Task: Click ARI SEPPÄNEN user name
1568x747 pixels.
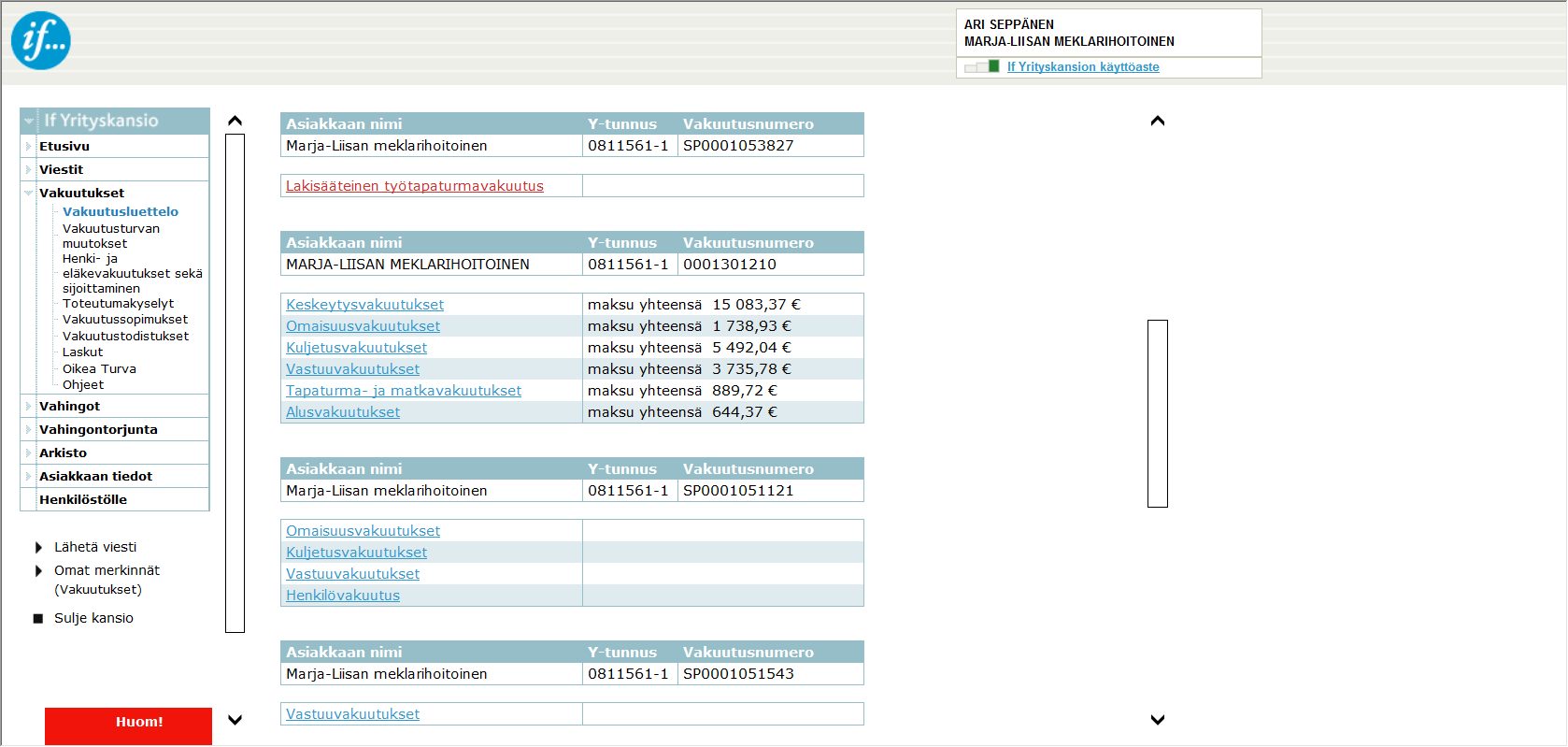Action: [x=1009, y=24]
